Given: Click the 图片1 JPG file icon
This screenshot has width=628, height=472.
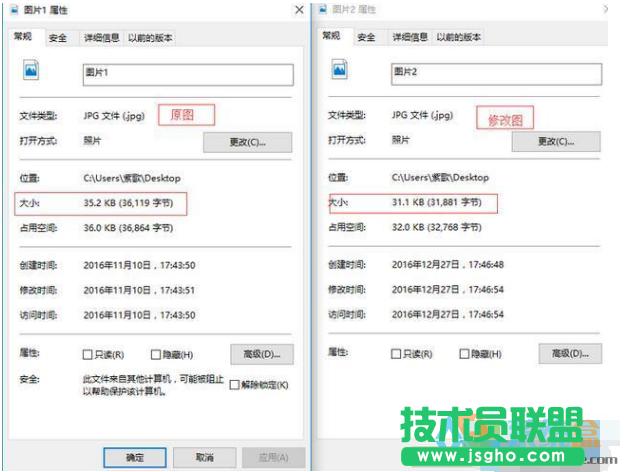Looking at the screenshot, I should point(31,70).
